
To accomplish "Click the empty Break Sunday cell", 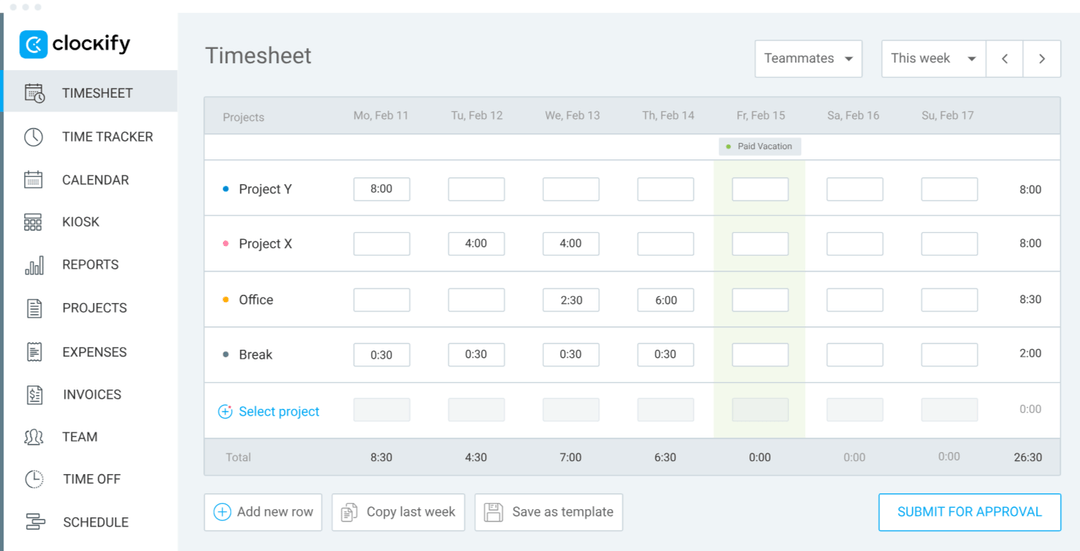I will click(950, 355).
